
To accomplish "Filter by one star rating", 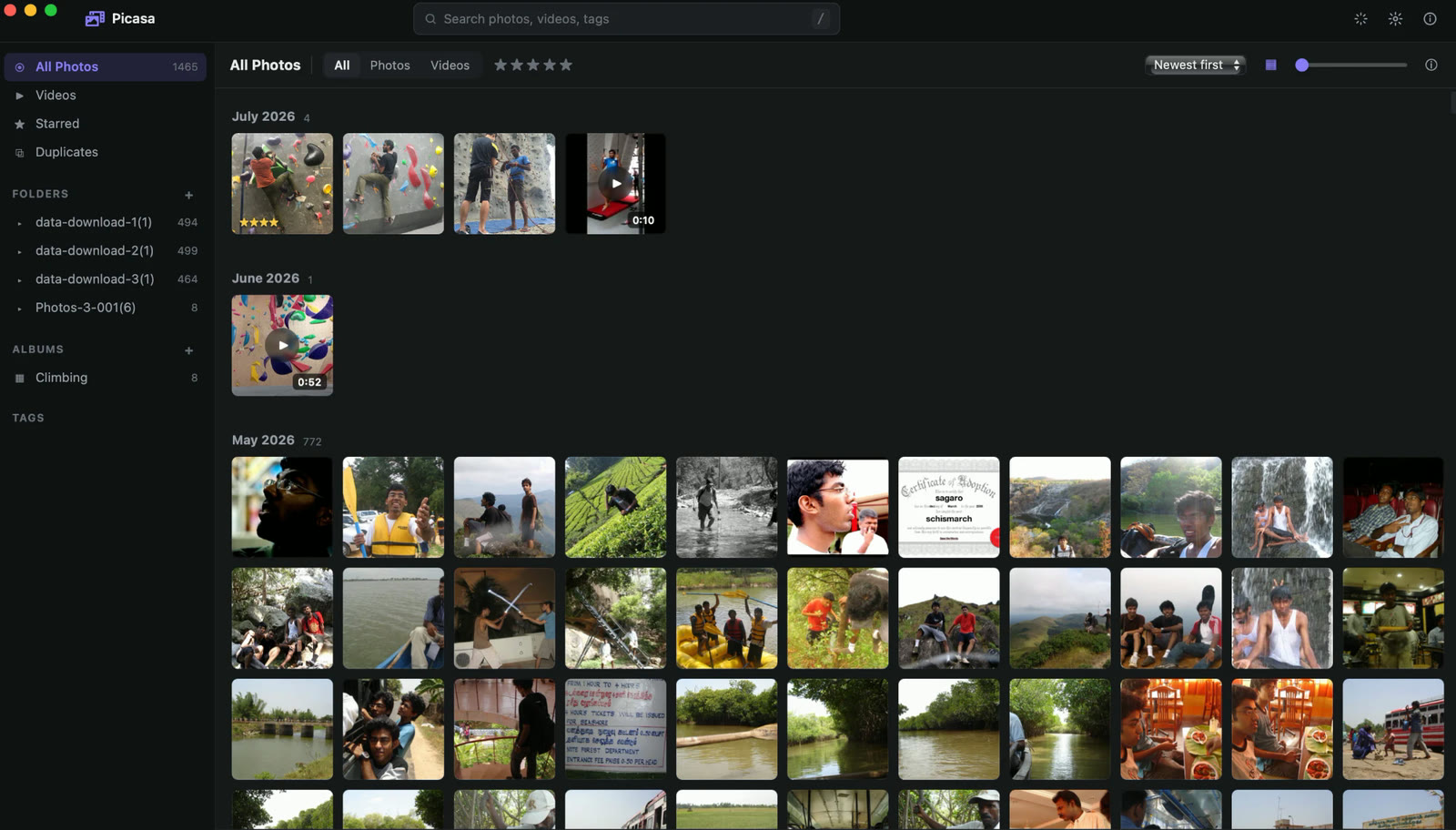I will pos(500,65).
